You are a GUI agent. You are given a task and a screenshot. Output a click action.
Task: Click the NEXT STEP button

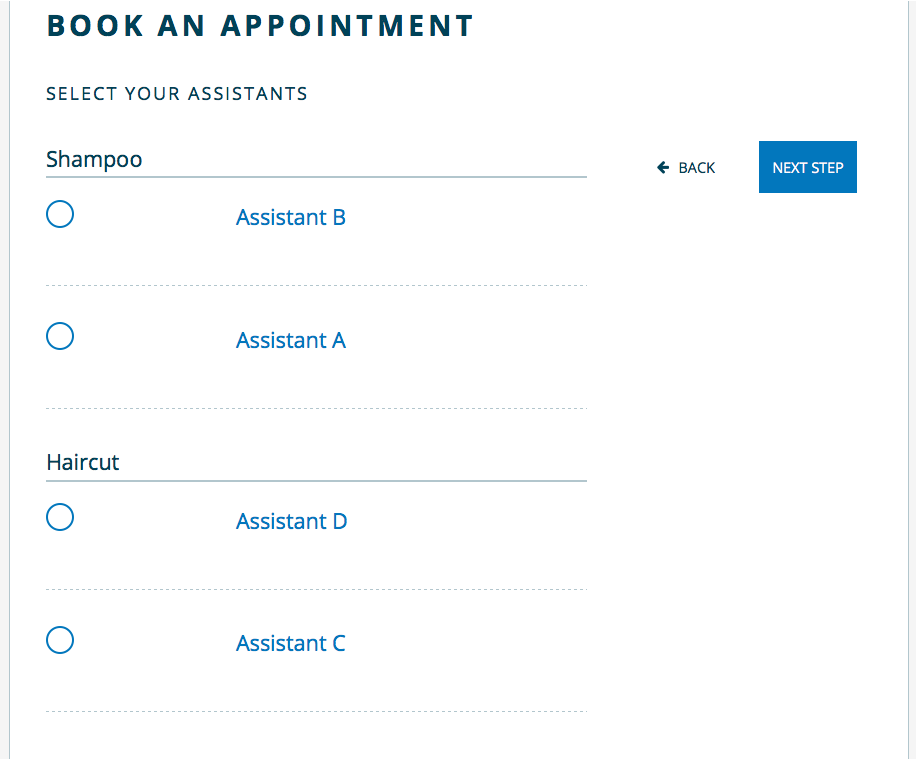[807, 167]
